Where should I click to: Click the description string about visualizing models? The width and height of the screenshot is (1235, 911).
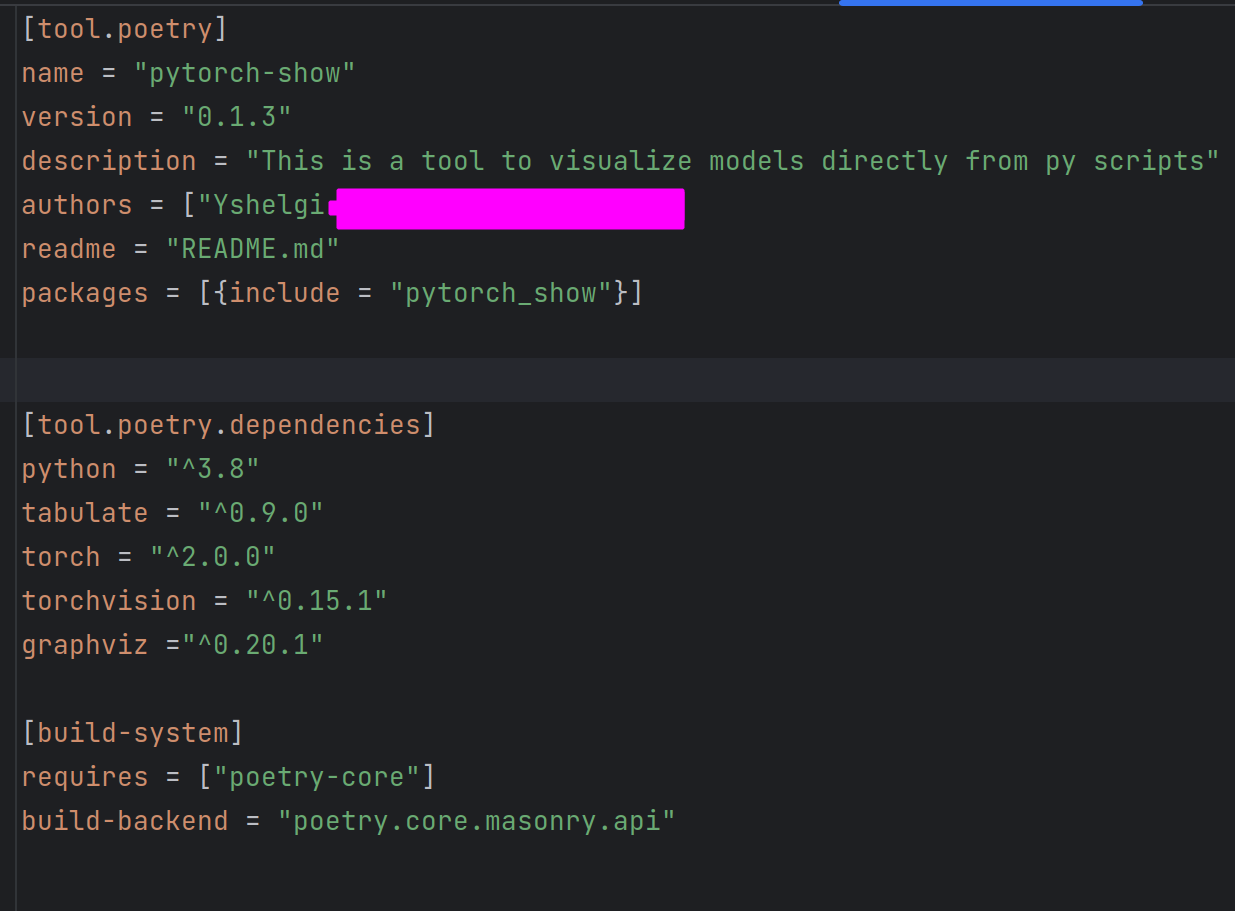[x=733, y=161]
